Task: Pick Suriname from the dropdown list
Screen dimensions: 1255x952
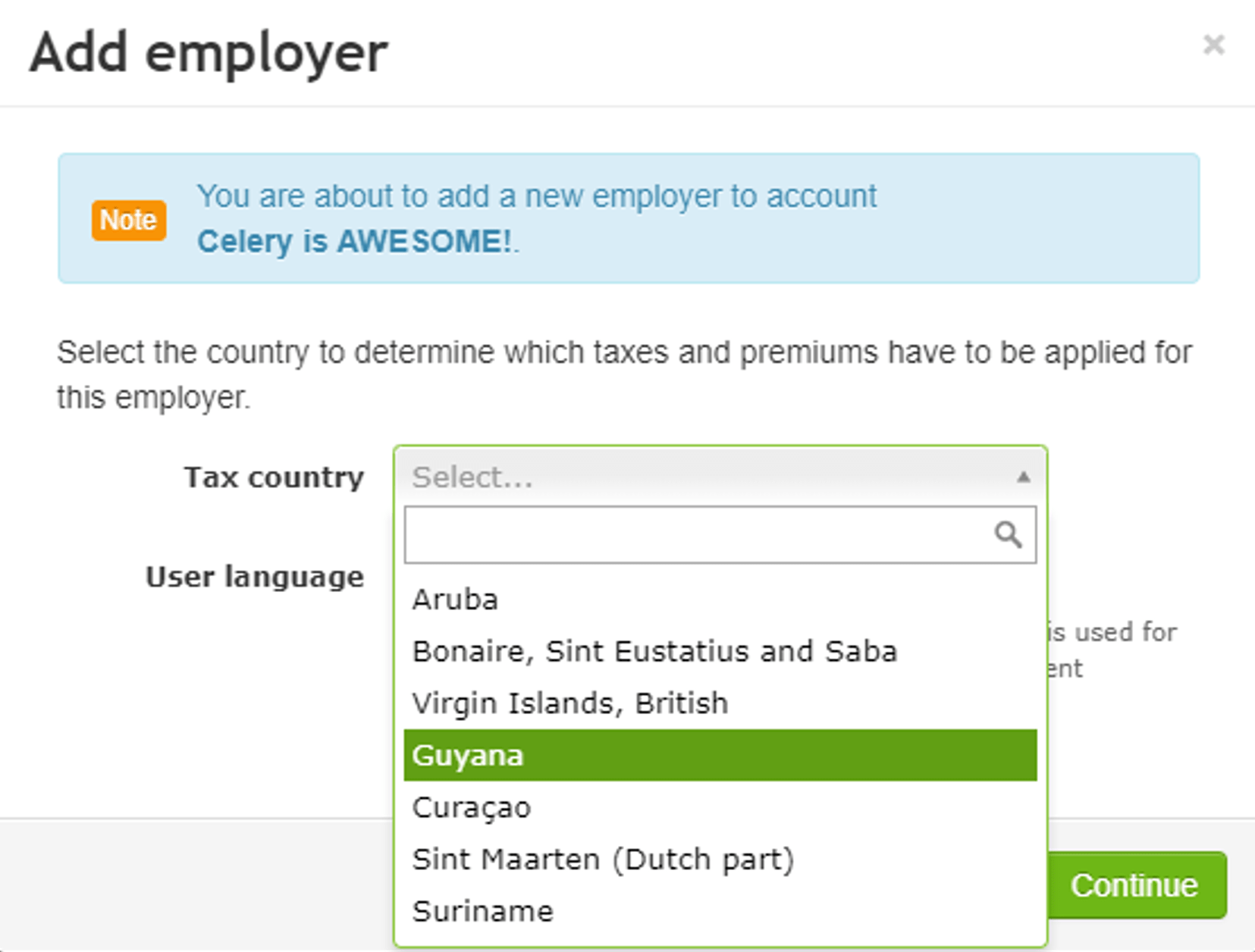Action: coord(720,911)
